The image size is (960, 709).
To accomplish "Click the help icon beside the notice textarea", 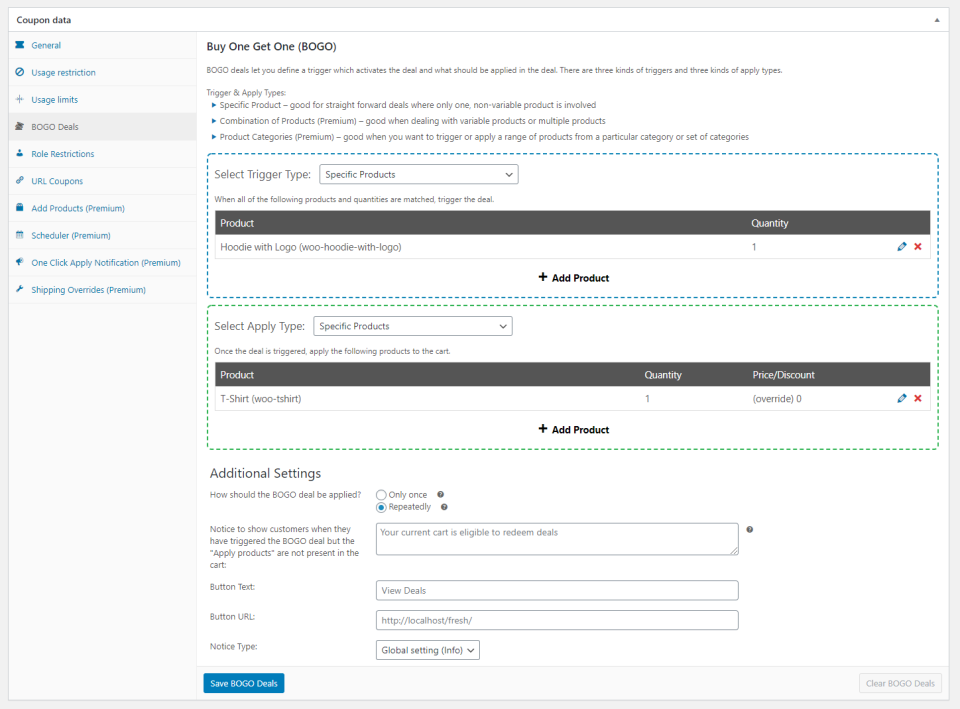I will click(x=749, y=530).
